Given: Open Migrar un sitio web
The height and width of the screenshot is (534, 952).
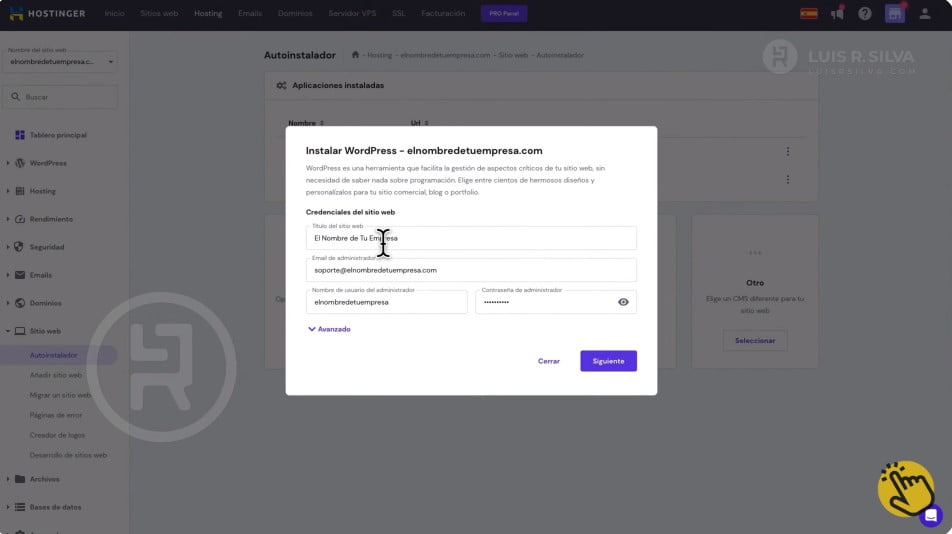Looking at the screenshot, I should tap(60, 395).
